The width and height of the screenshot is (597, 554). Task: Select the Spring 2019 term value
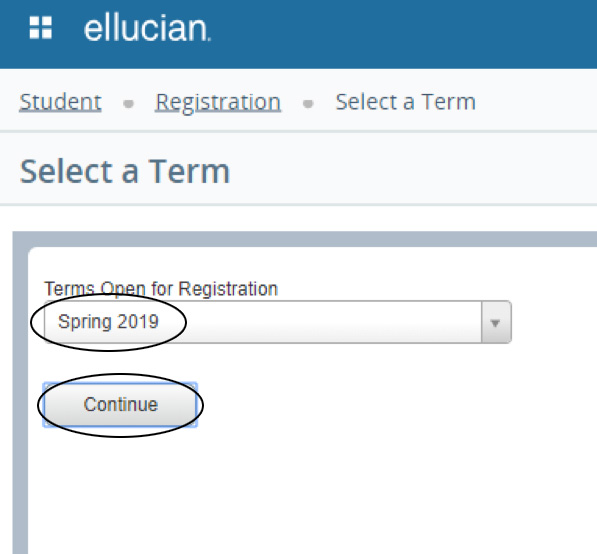tap(108, 322)
